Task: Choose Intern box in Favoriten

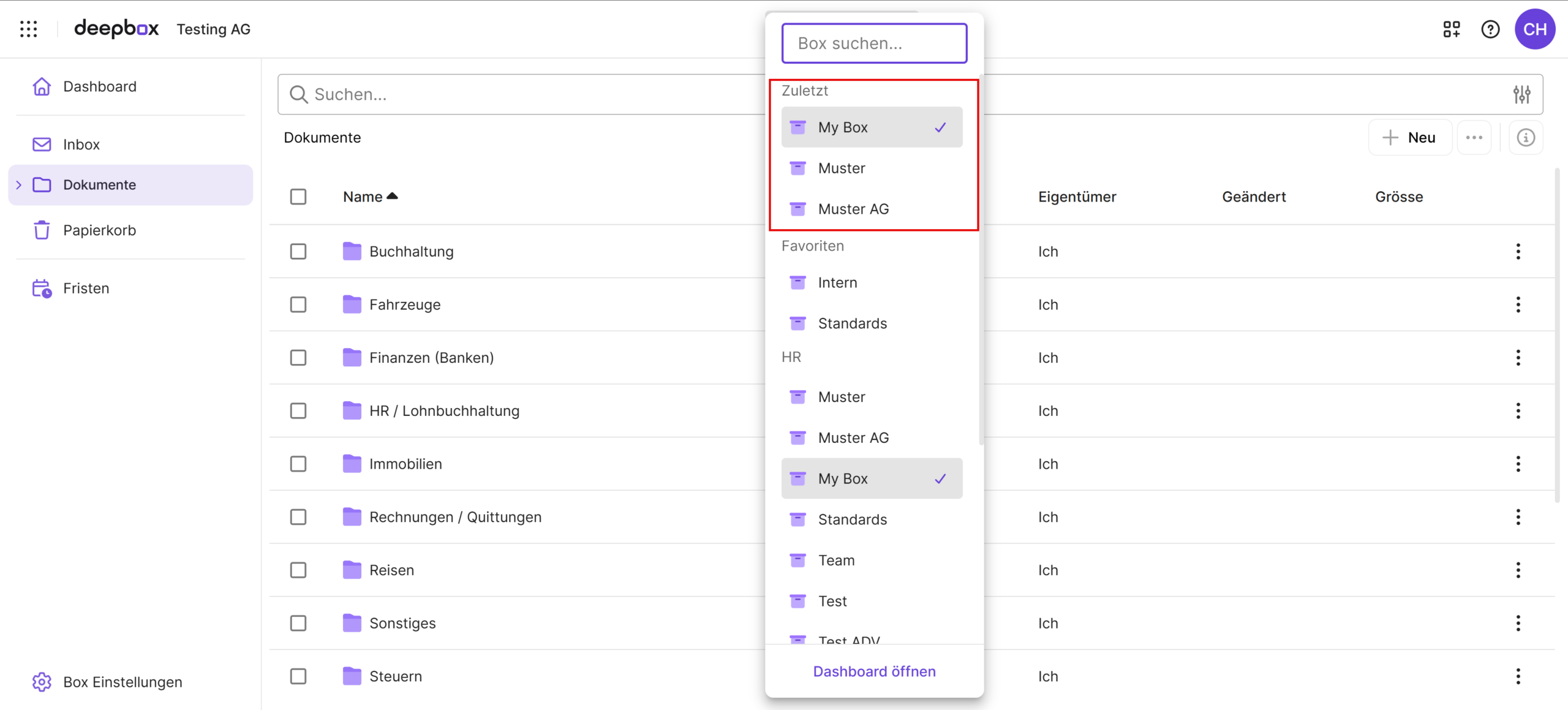Action: pos(837,282)
